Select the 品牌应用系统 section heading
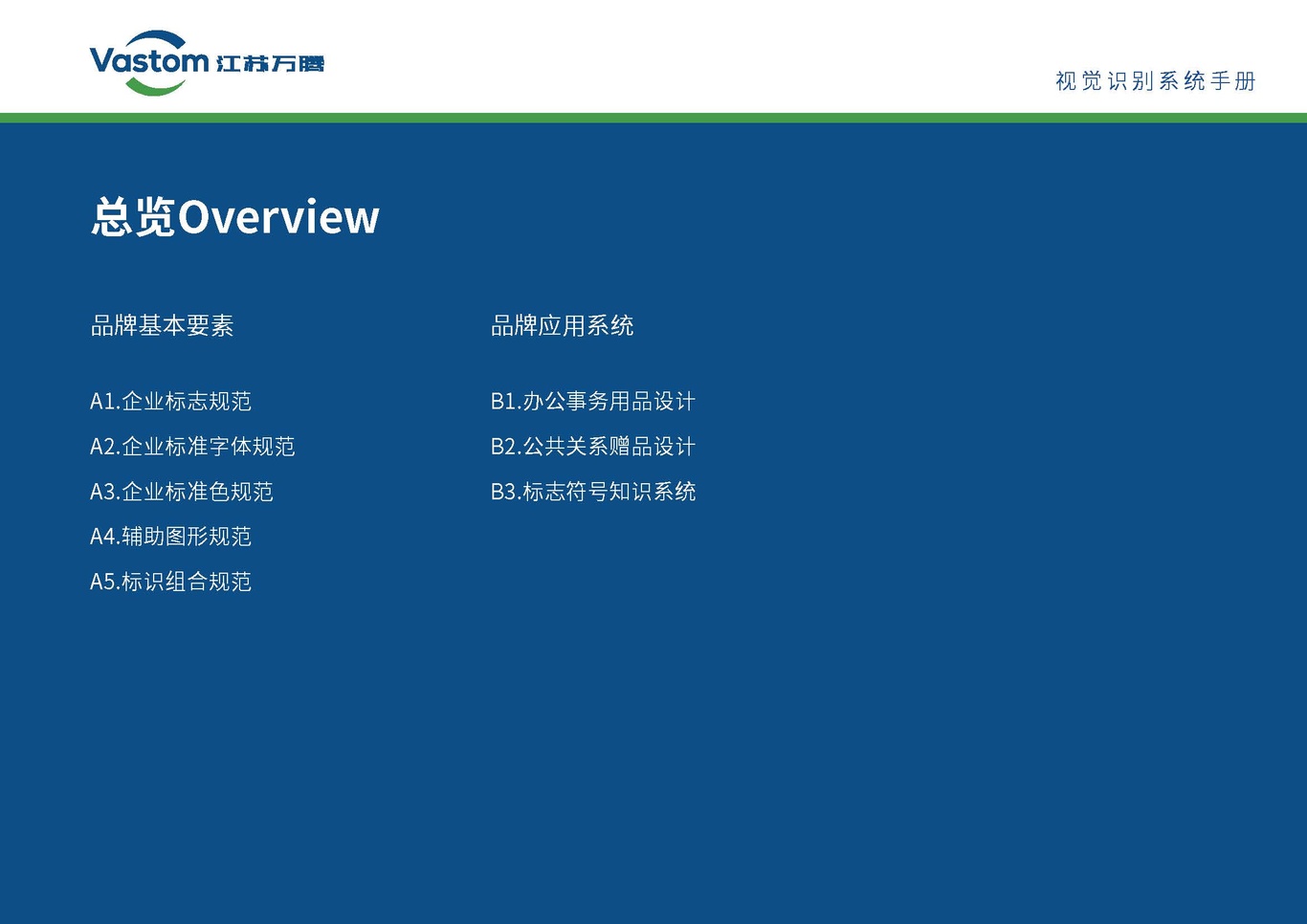Screen dimensions: 1307x924 (x=562, y=326)
